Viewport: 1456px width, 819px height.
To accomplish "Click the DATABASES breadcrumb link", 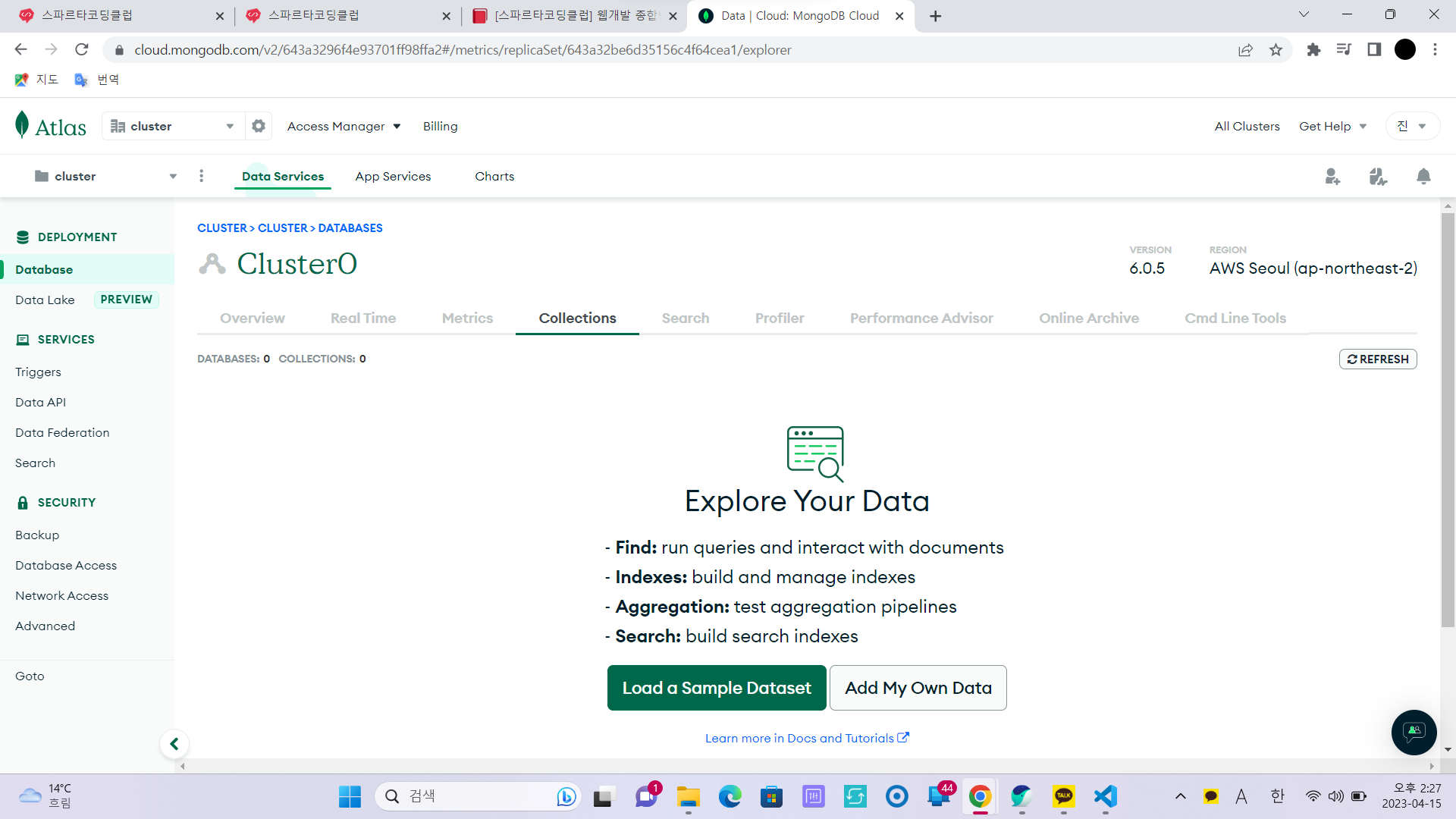I will pos(350,227).
